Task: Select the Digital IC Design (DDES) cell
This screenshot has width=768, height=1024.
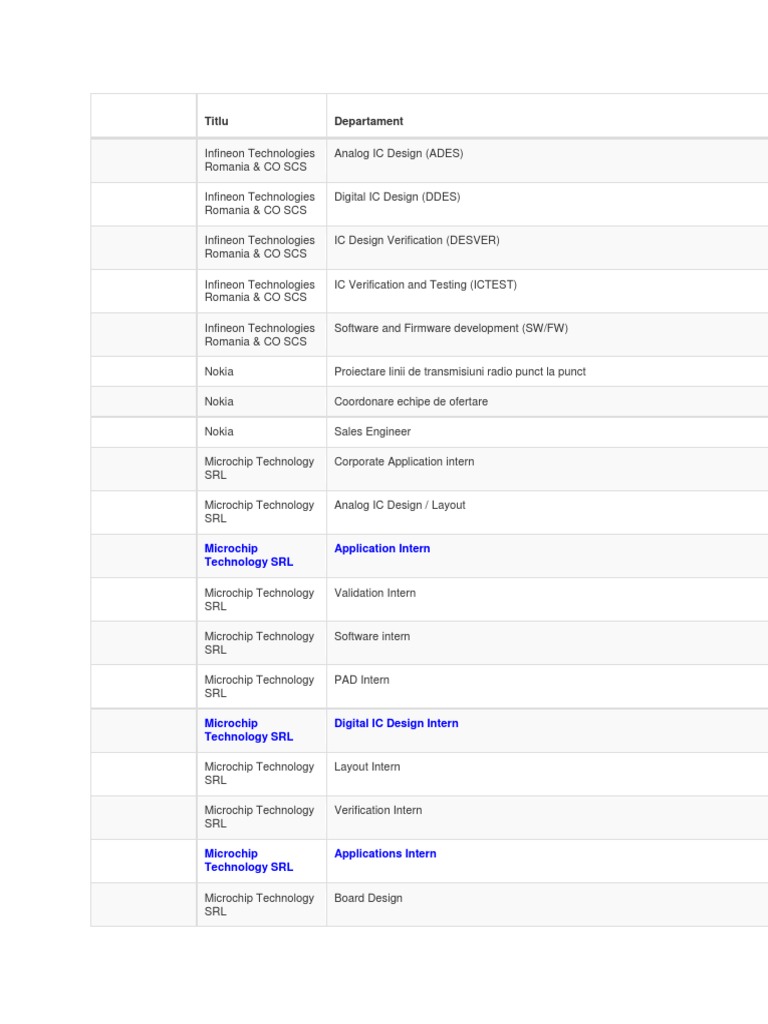Action: [x=397, y=197]
